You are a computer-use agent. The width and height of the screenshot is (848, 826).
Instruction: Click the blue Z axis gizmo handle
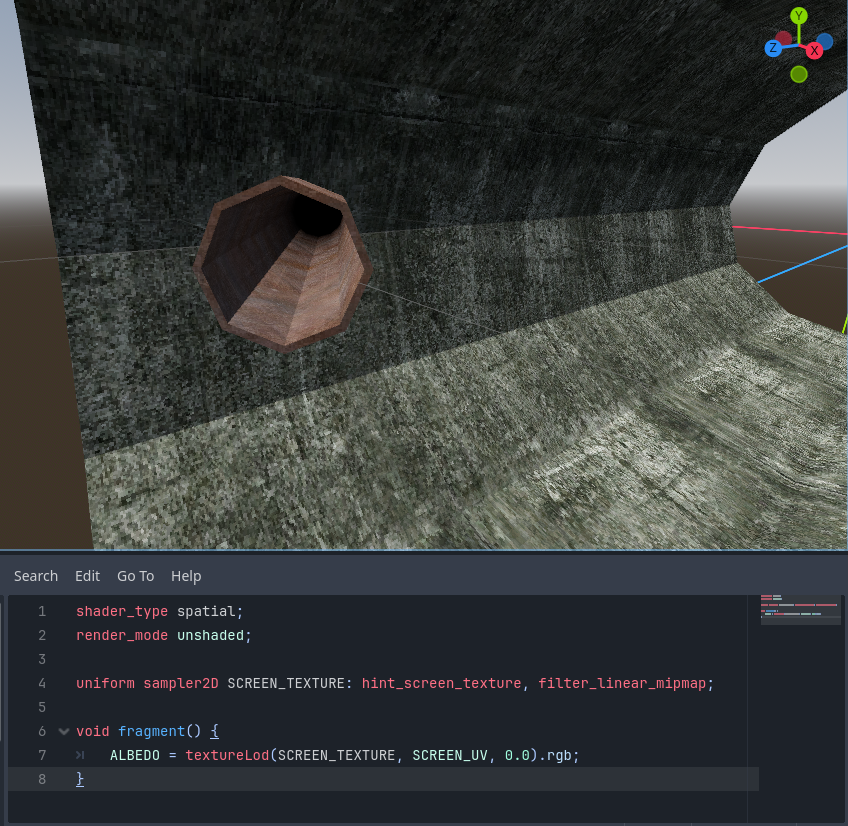(773, 48)
